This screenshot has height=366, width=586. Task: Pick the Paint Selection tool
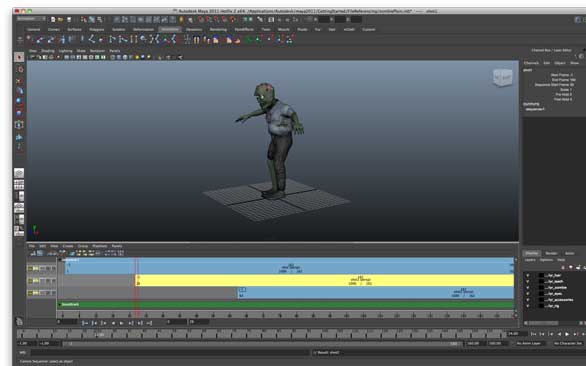tap(19, 80)
